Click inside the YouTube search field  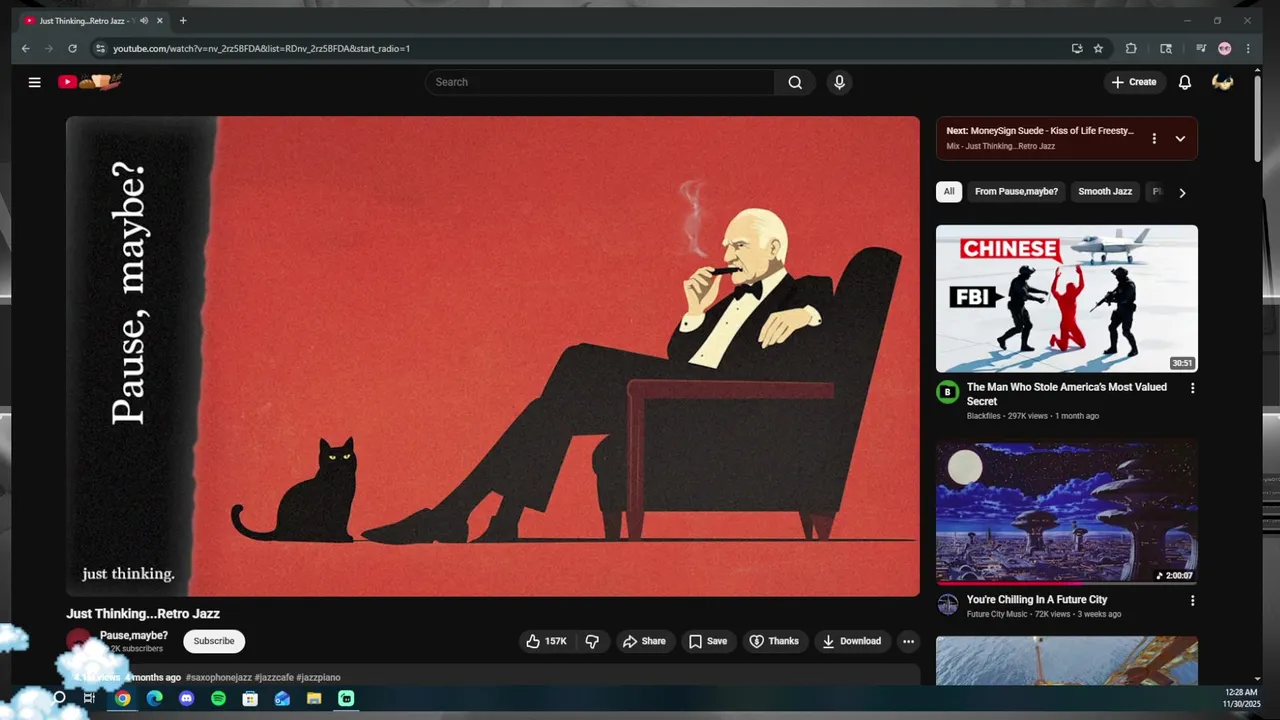pos(600,82)
